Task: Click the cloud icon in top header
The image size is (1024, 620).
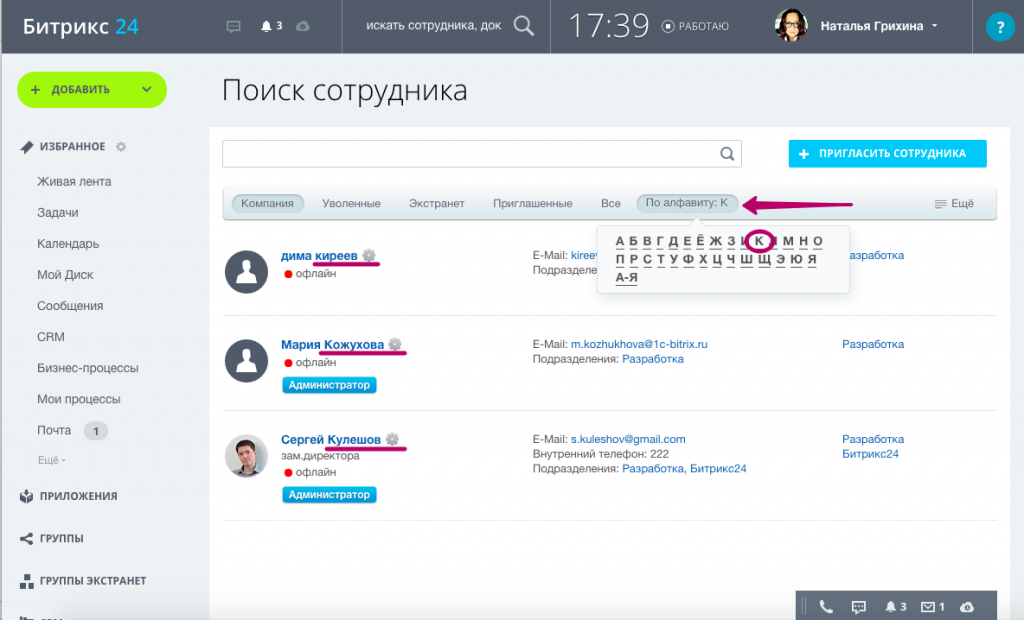Action: [x=302, y=27]
